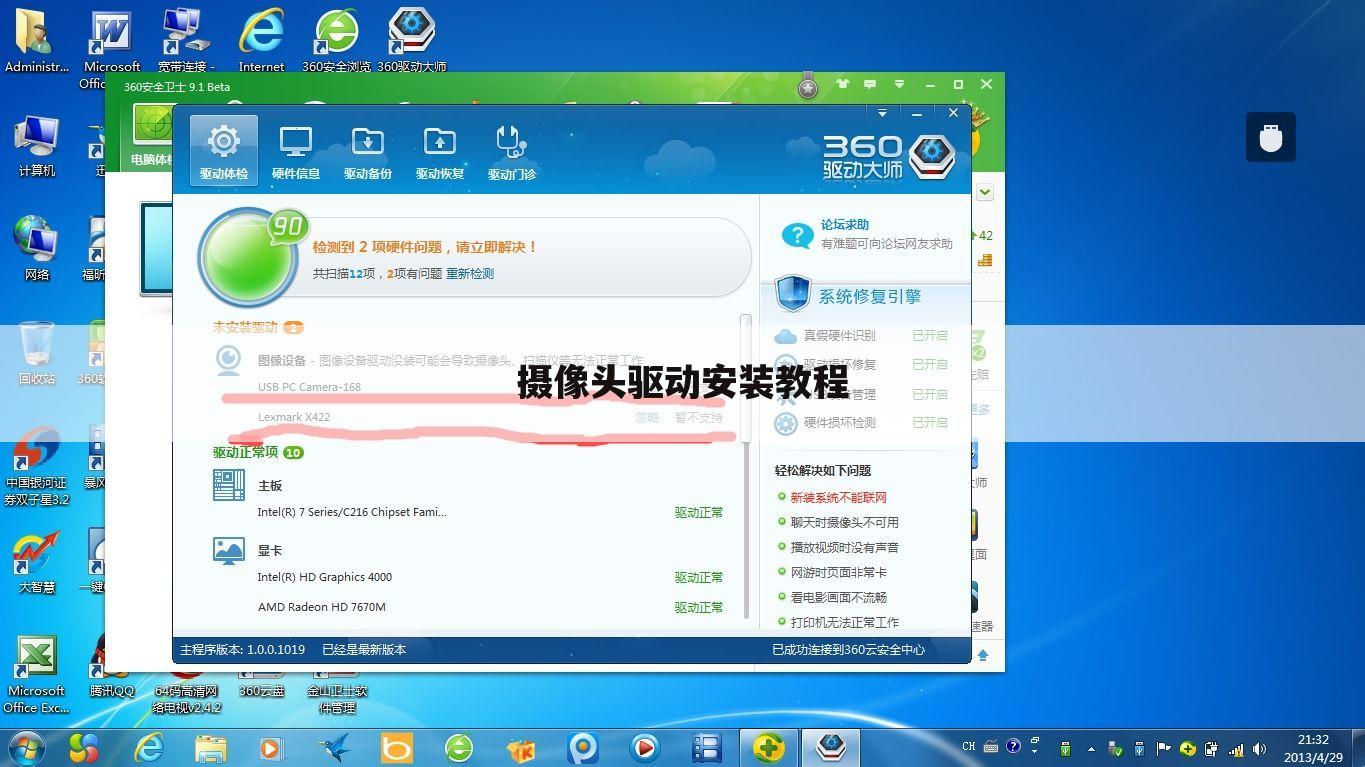
Task: Toggle 已开启 for 真假硬件识别
Action: pos(929,335)
